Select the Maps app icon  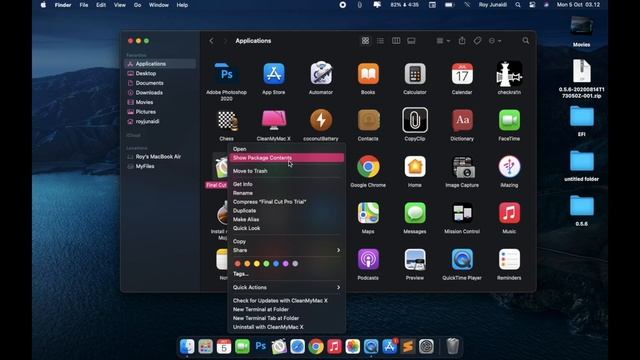coord(368,213)
